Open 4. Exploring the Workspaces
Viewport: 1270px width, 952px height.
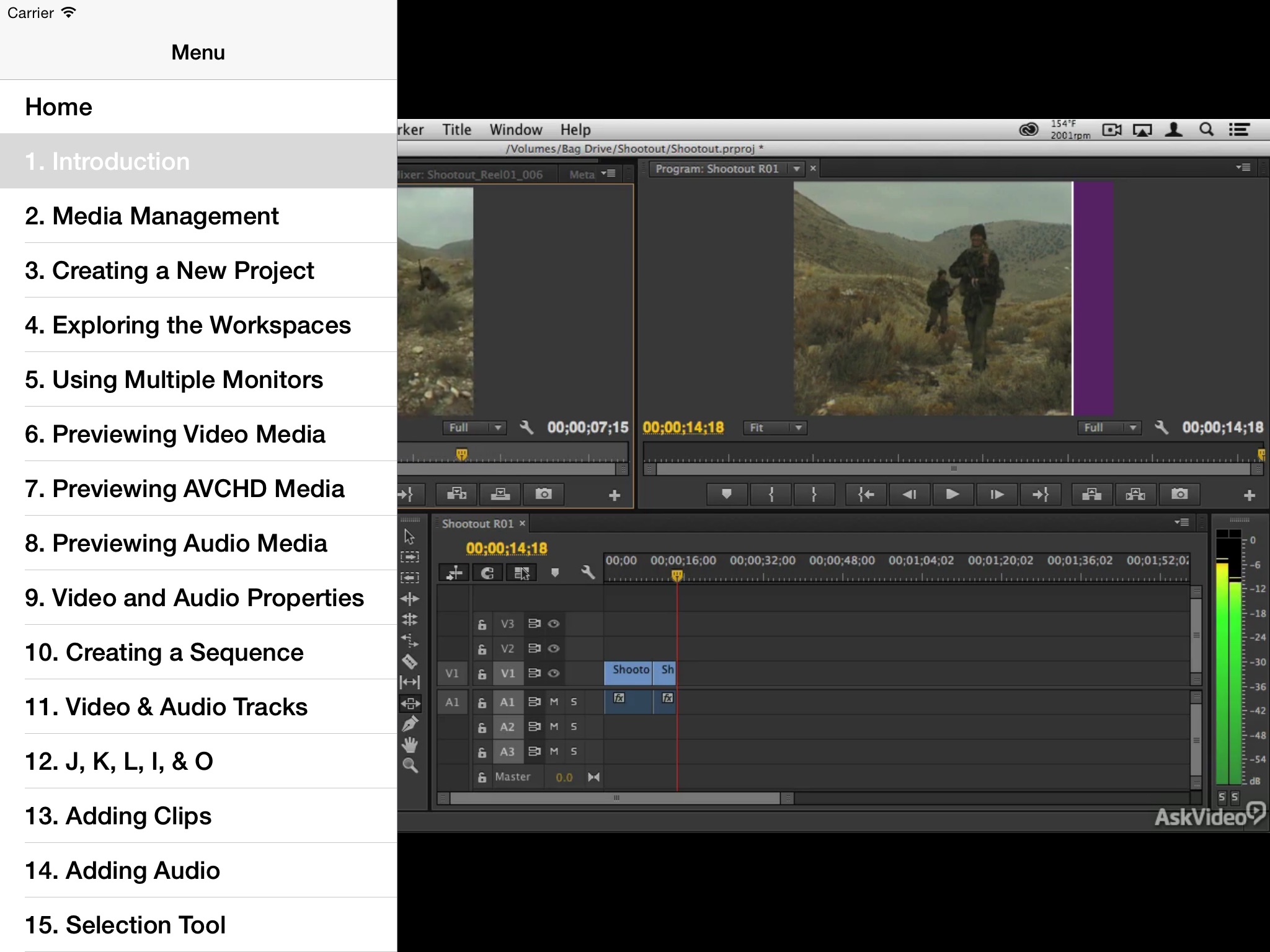187,325
